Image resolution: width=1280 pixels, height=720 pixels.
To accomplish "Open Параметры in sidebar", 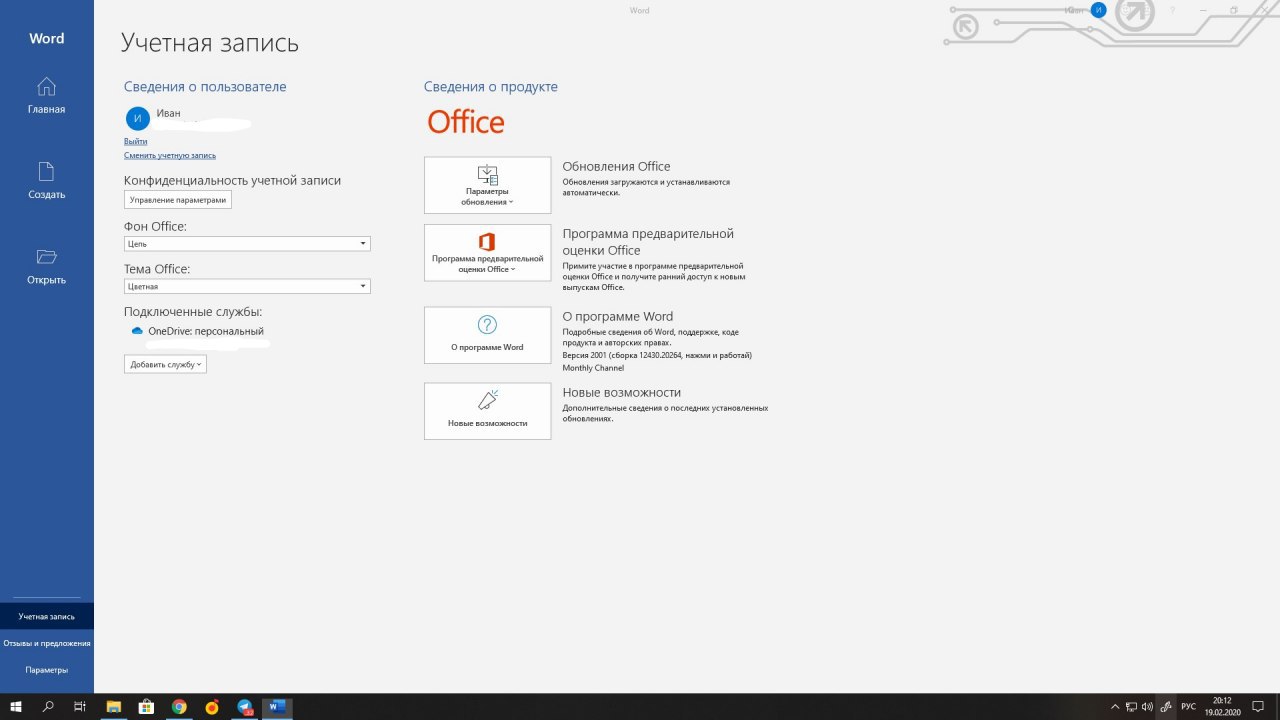I will pyautogui.click(x=47, y=670).
